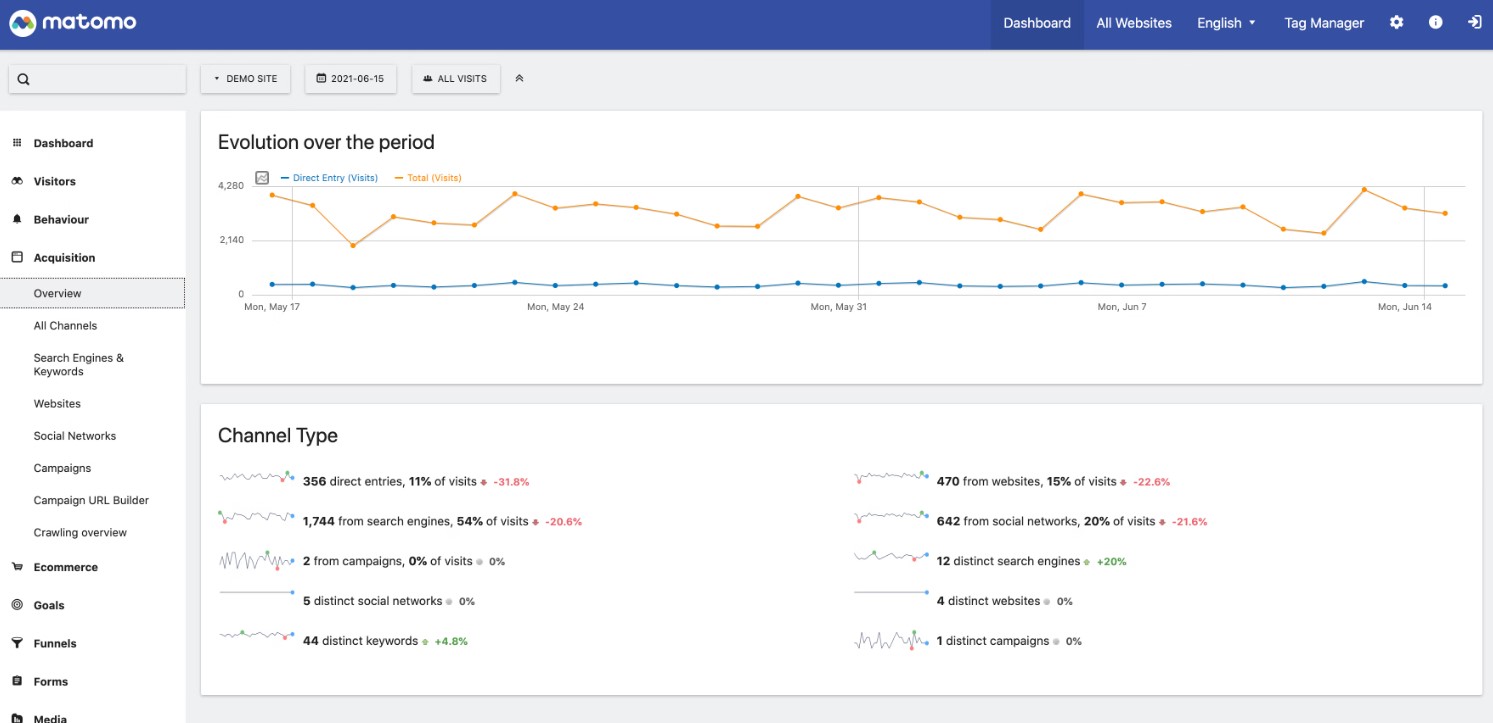Open the Campaign URL Builder page
Screen dimensions: 1493x723
point(91,500)
